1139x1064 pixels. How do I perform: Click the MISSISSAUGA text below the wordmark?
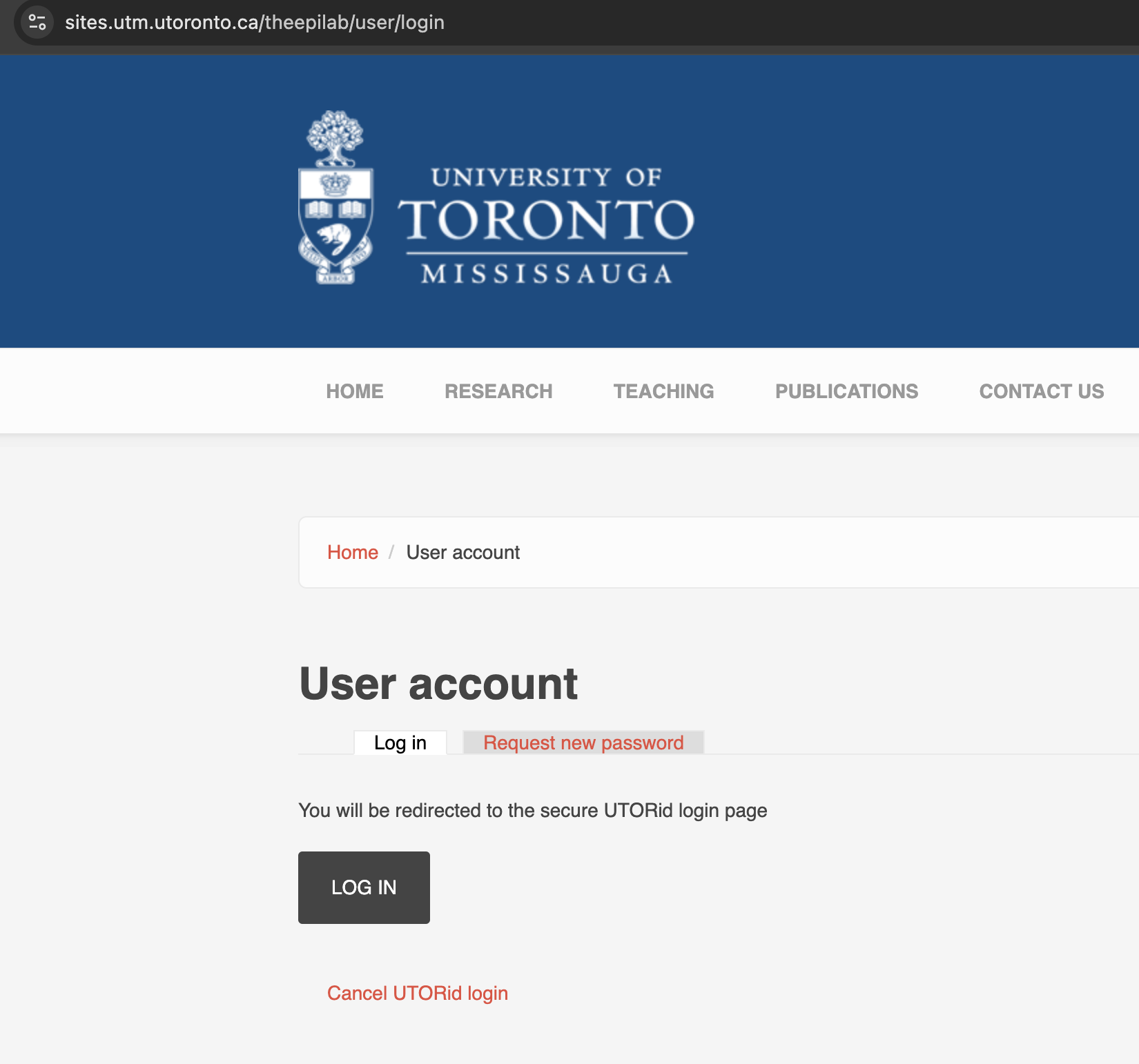click(547, 274)
